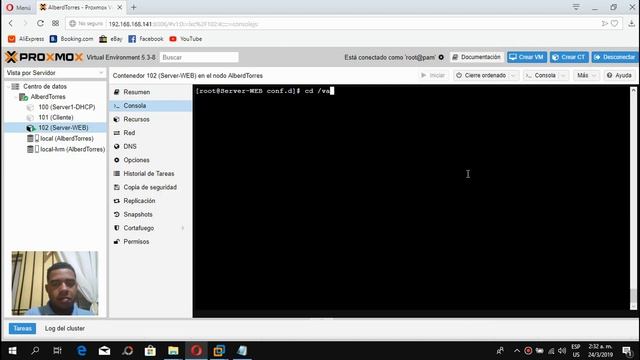The width and height of the screenshot is (640, 360).
Task: Open toolbar Consola dropdown arrow
Action: 563,76
